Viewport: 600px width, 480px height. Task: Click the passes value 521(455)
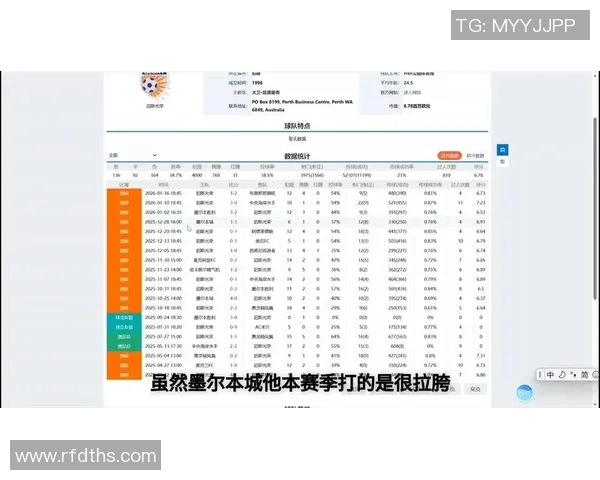click(397, 203)
